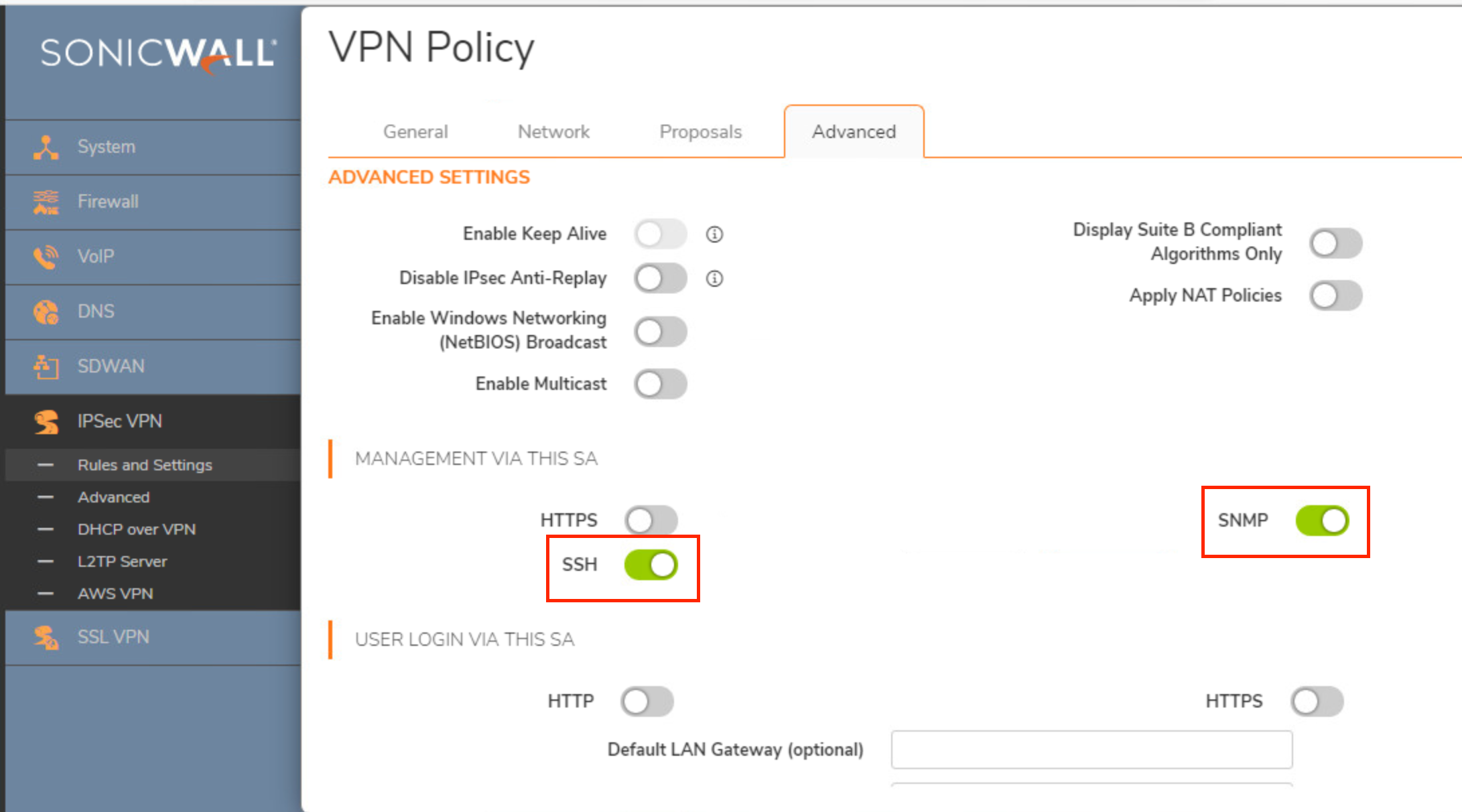Viewport: 1462px width, 812px height.
Task: Select the DNS globe icon
Action: [46, 312]
